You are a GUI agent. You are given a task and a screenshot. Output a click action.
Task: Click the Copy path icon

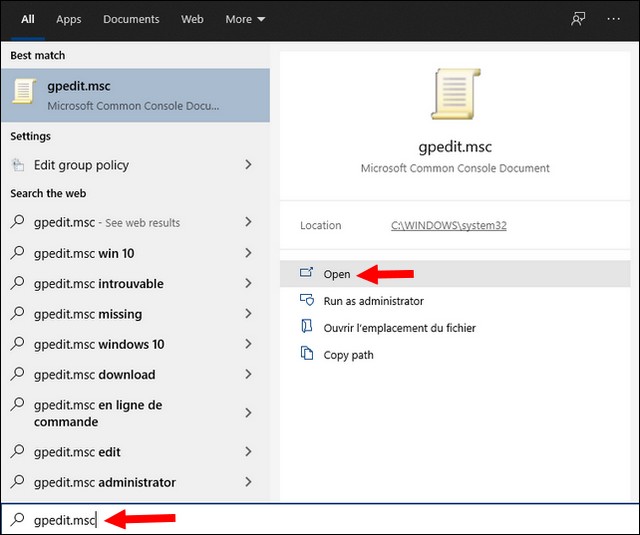[x=307, y=353]
